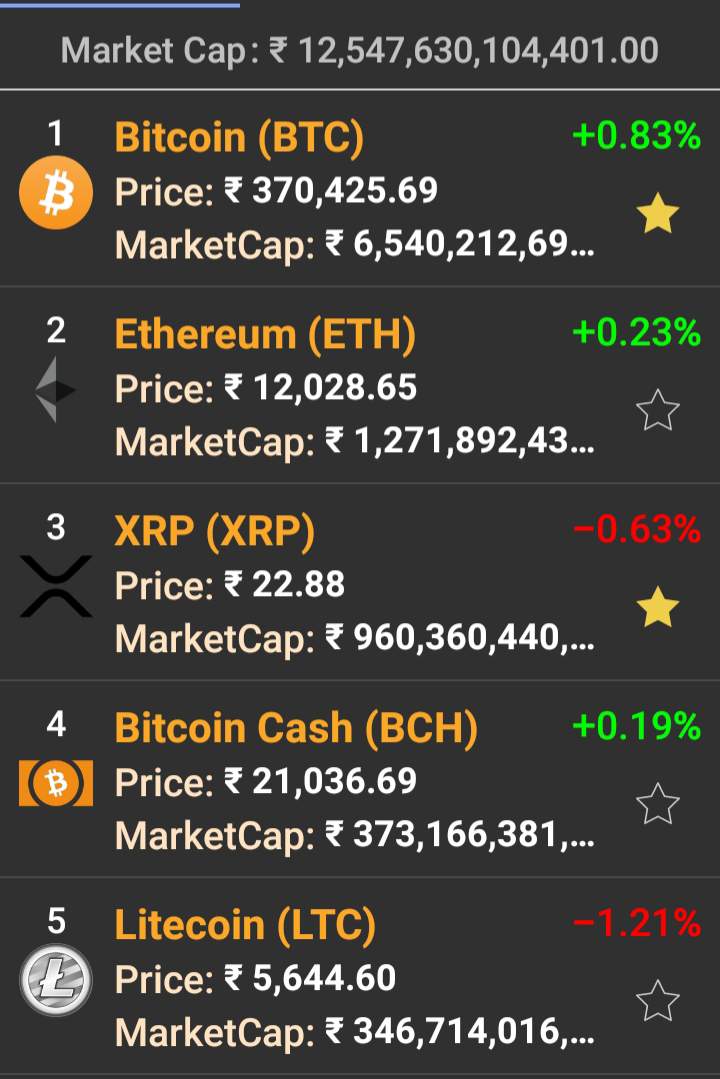Remove XRP from favorites via star
720x1079 pixels.
658,608
